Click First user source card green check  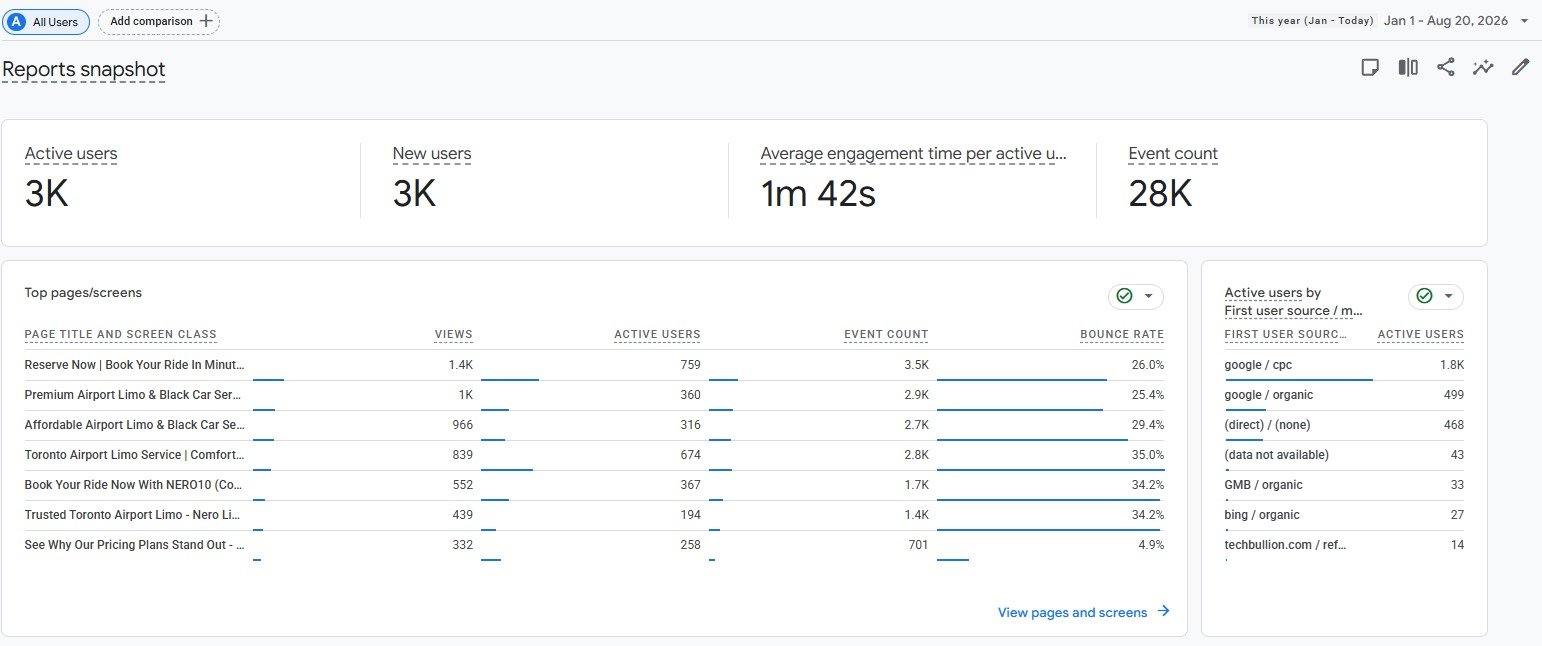click(x=1424, y=296)
